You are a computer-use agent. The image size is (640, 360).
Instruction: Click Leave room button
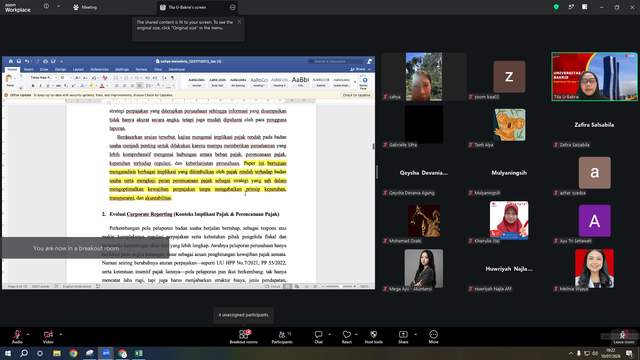tap(624, 337)
